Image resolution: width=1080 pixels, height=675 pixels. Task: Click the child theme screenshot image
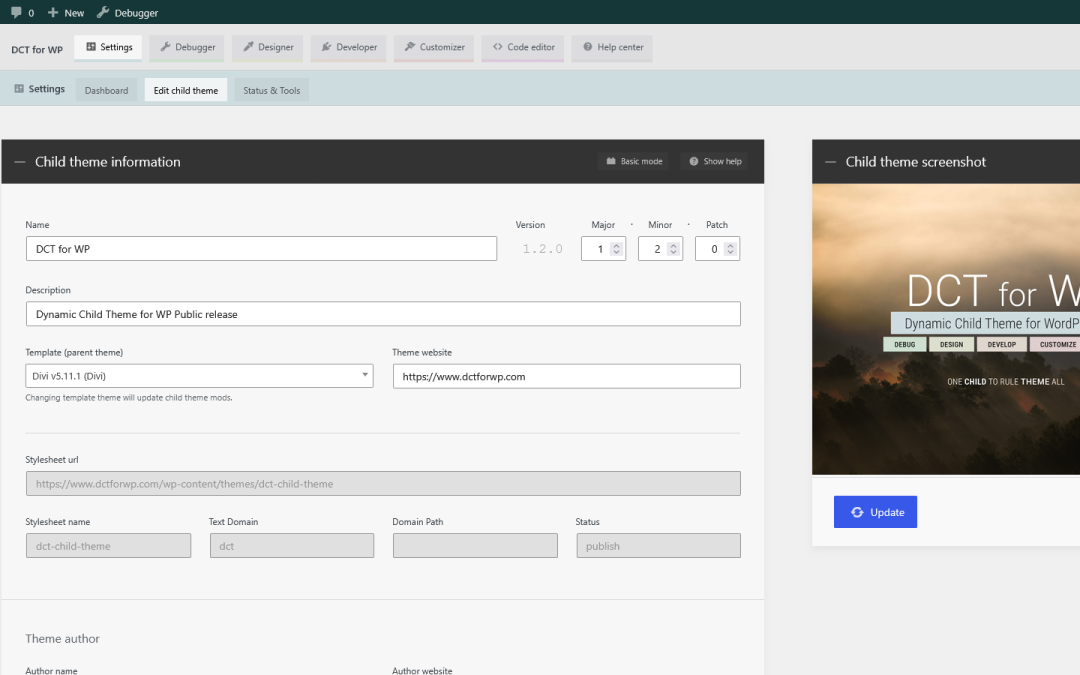pyautogui.click(x=946, y=329)
